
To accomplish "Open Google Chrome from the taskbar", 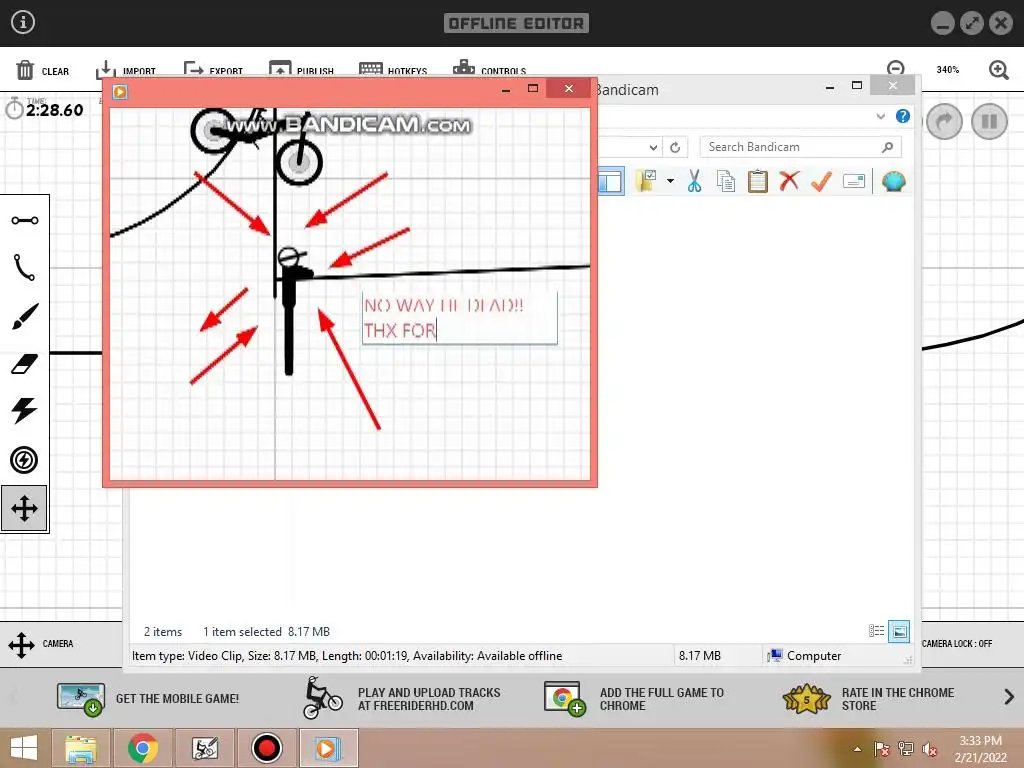I will pyautogui.click(x=142, y=748).
